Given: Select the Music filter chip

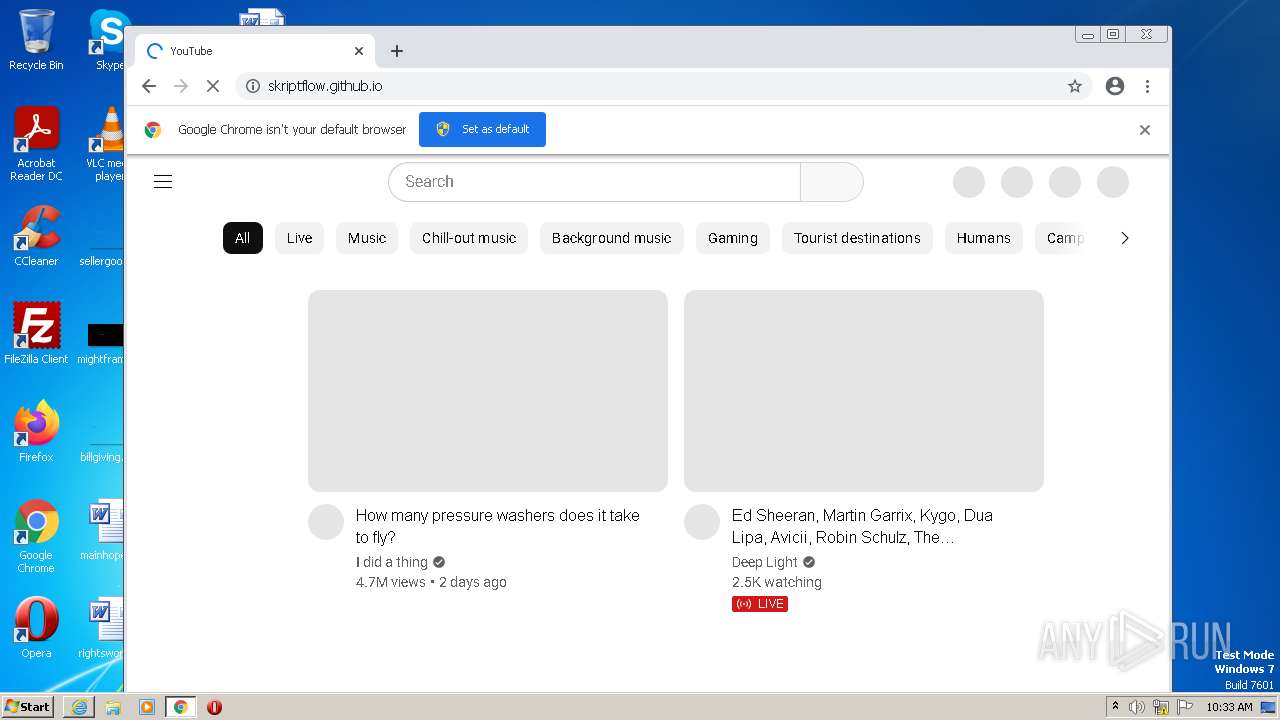Looking at the screenshot, I should pos(367,238).
